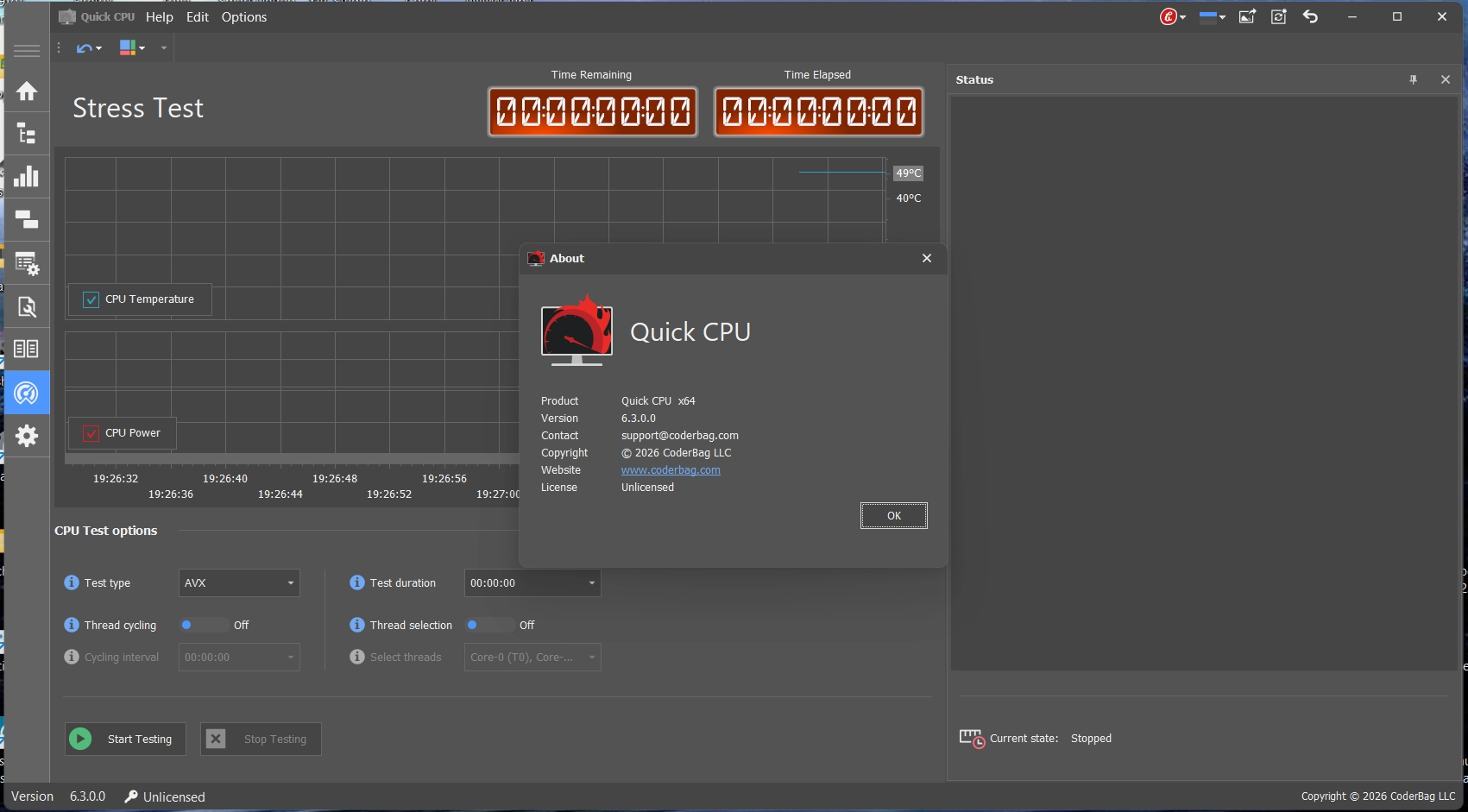The image size is (1468, 812).
Task: Click the info icon beside Test type
Action: [72, 582]
